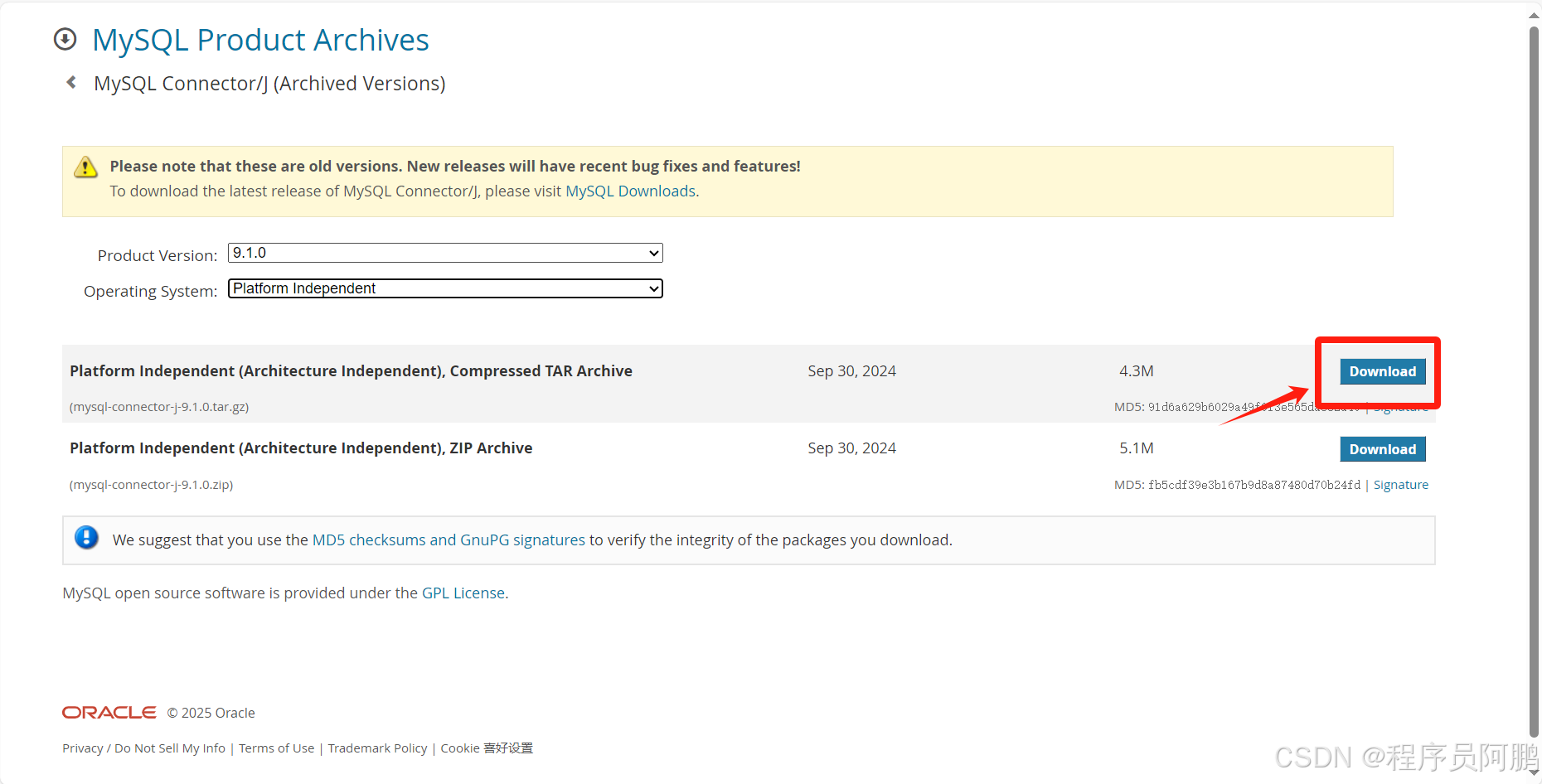Open the Trademark Policy link

[x=377, y=748]
